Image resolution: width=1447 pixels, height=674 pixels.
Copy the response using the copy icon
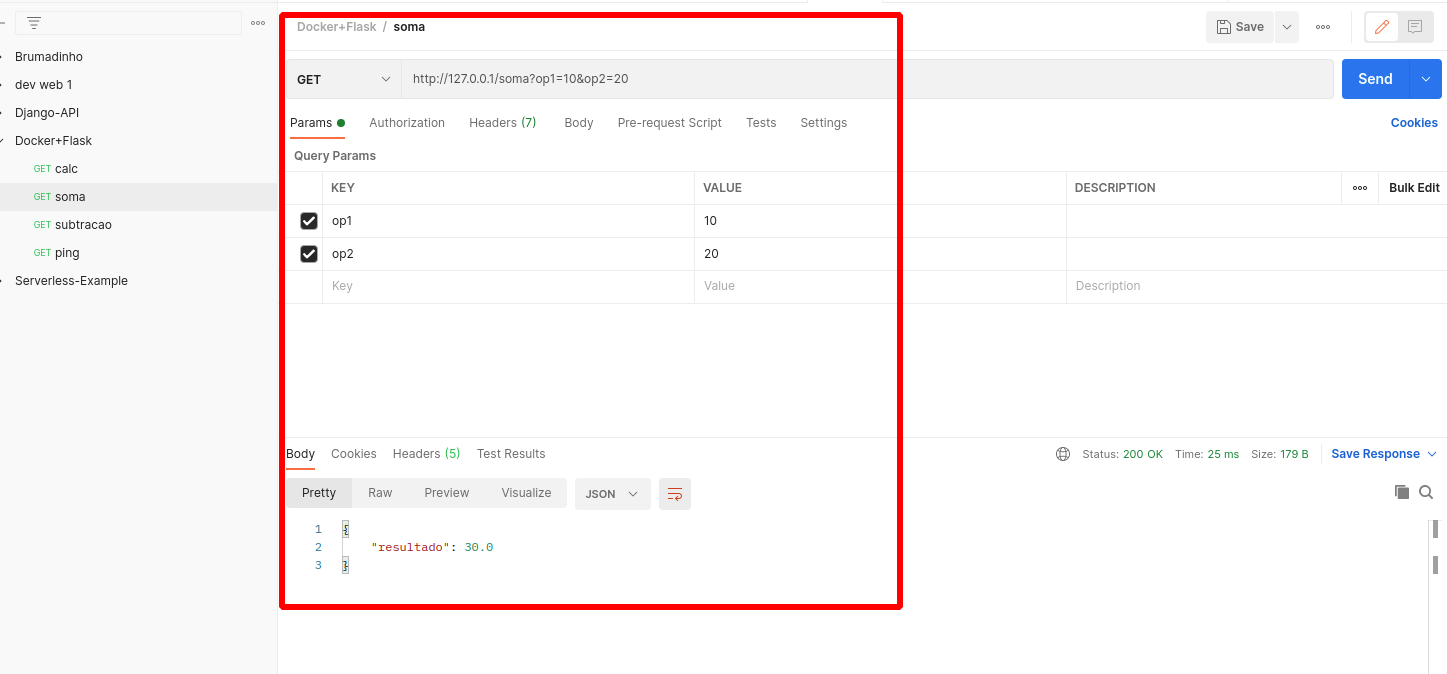[x=1401, y=492]
